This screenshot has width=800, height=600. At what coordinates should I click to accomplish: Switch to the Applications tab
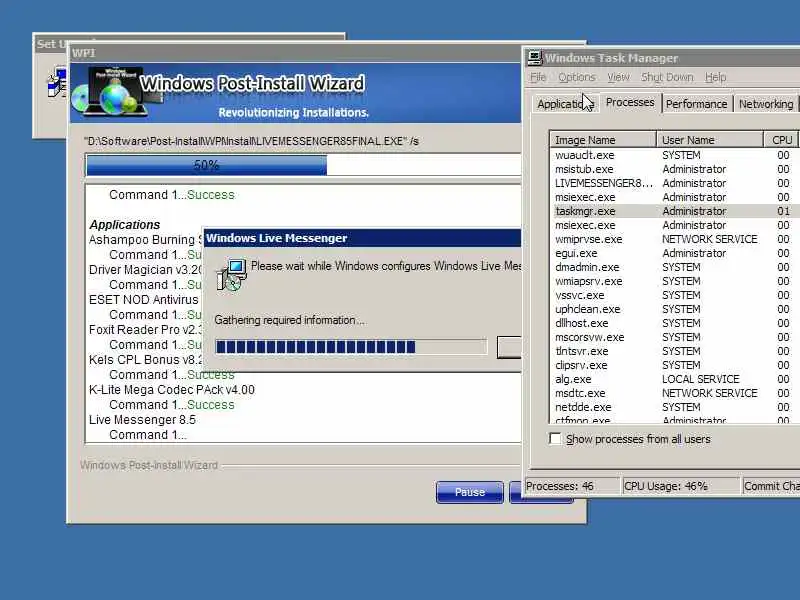(565, 104)
